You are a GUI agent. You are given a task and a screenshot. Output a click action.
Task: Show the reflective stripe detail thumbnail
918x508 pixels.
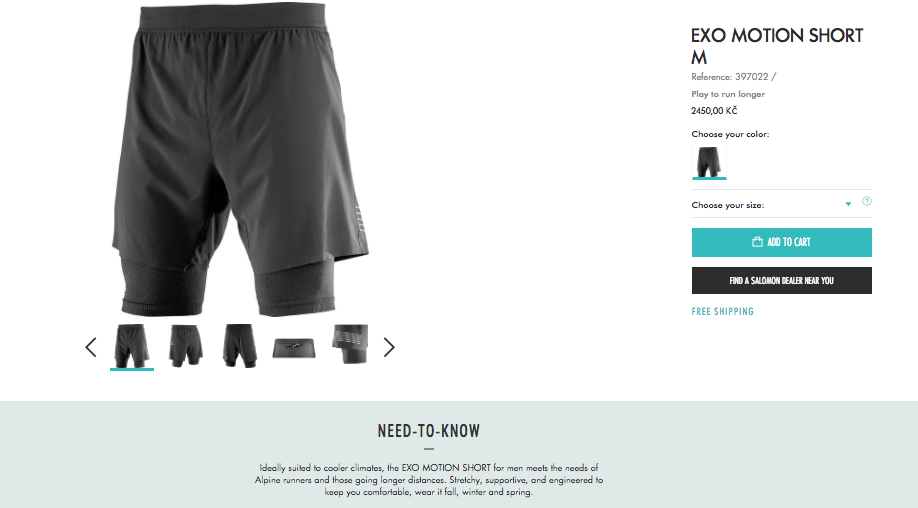350,345
